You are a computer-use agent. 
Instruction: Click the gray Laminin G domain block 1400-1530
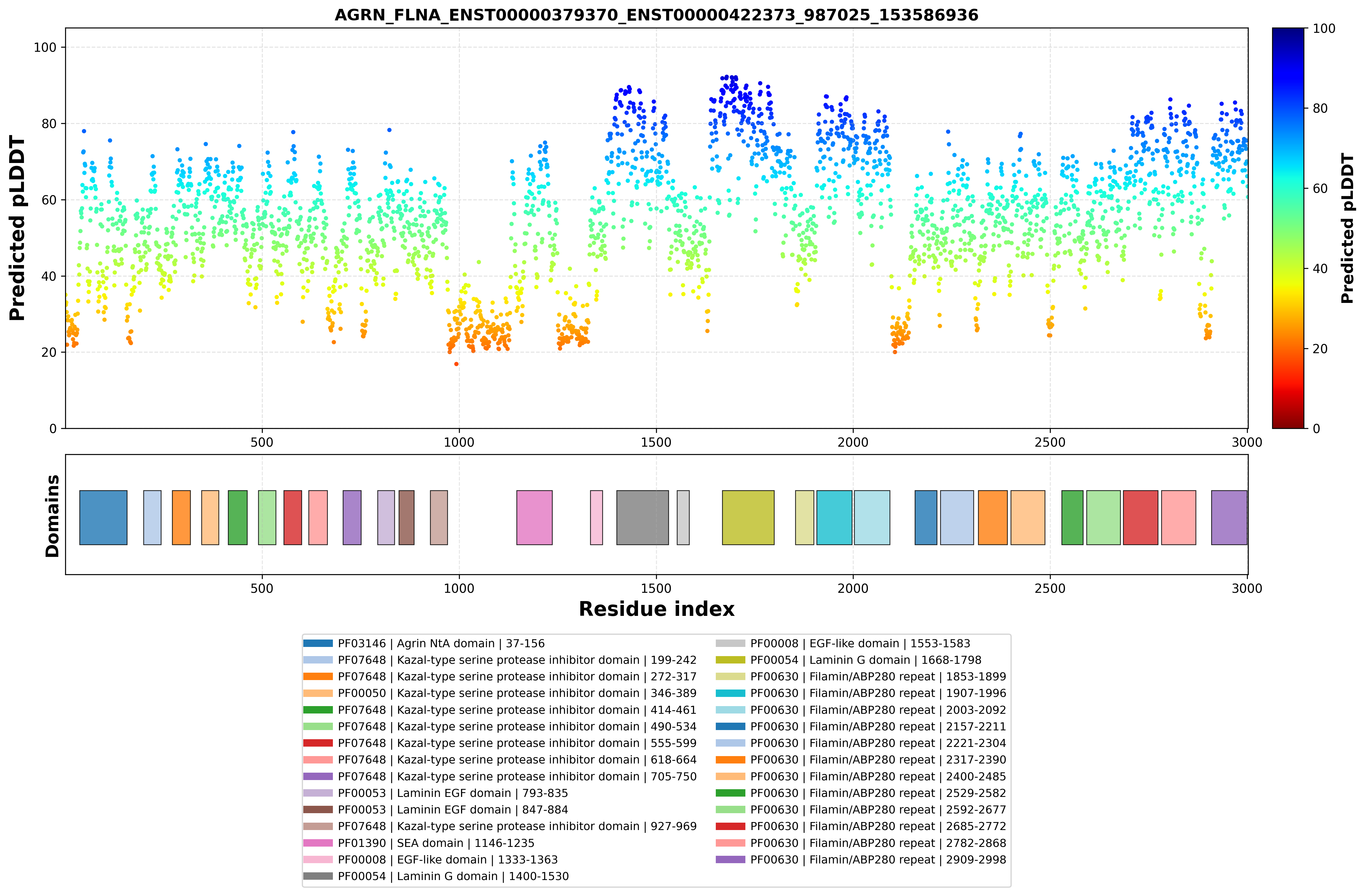pos(642,517)
